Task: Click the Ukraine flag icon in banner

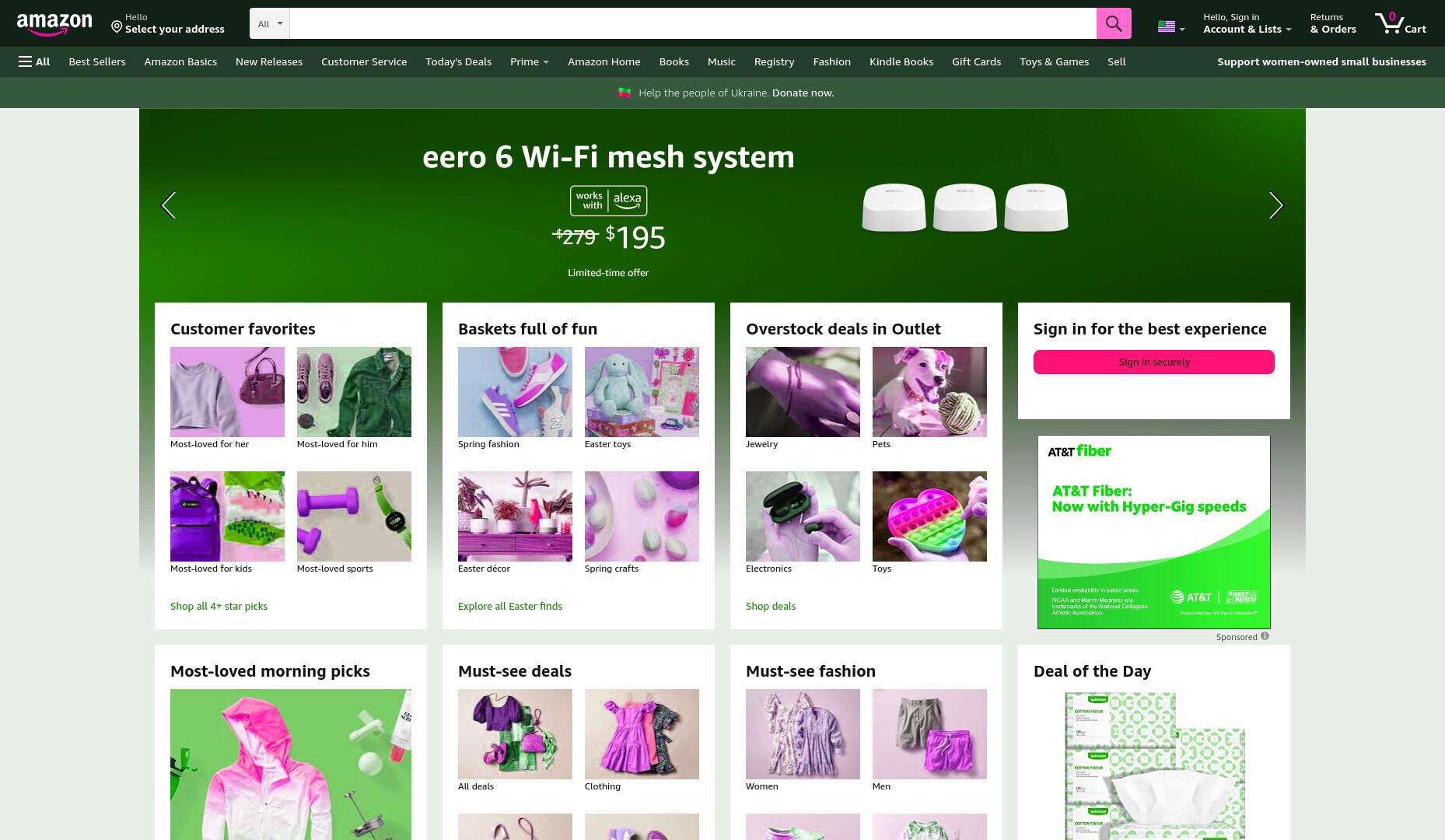Action: click(x=625, y=93)
